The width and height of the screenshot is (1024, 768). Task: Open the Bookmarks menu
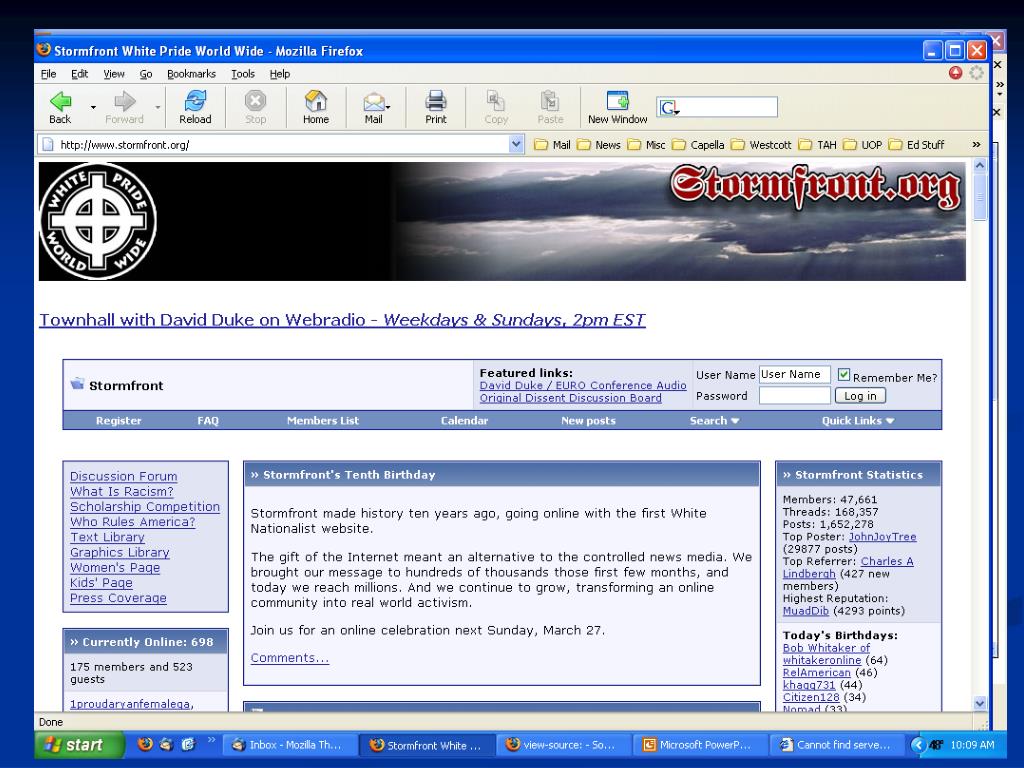pos(191,74)
